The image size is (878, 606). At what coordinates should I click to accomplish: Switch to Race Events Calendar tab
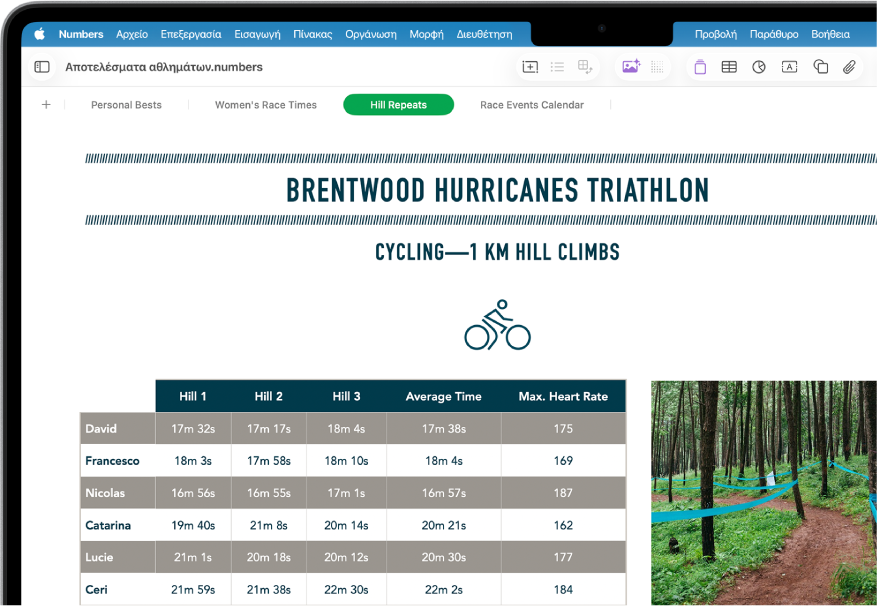point(532,105)
